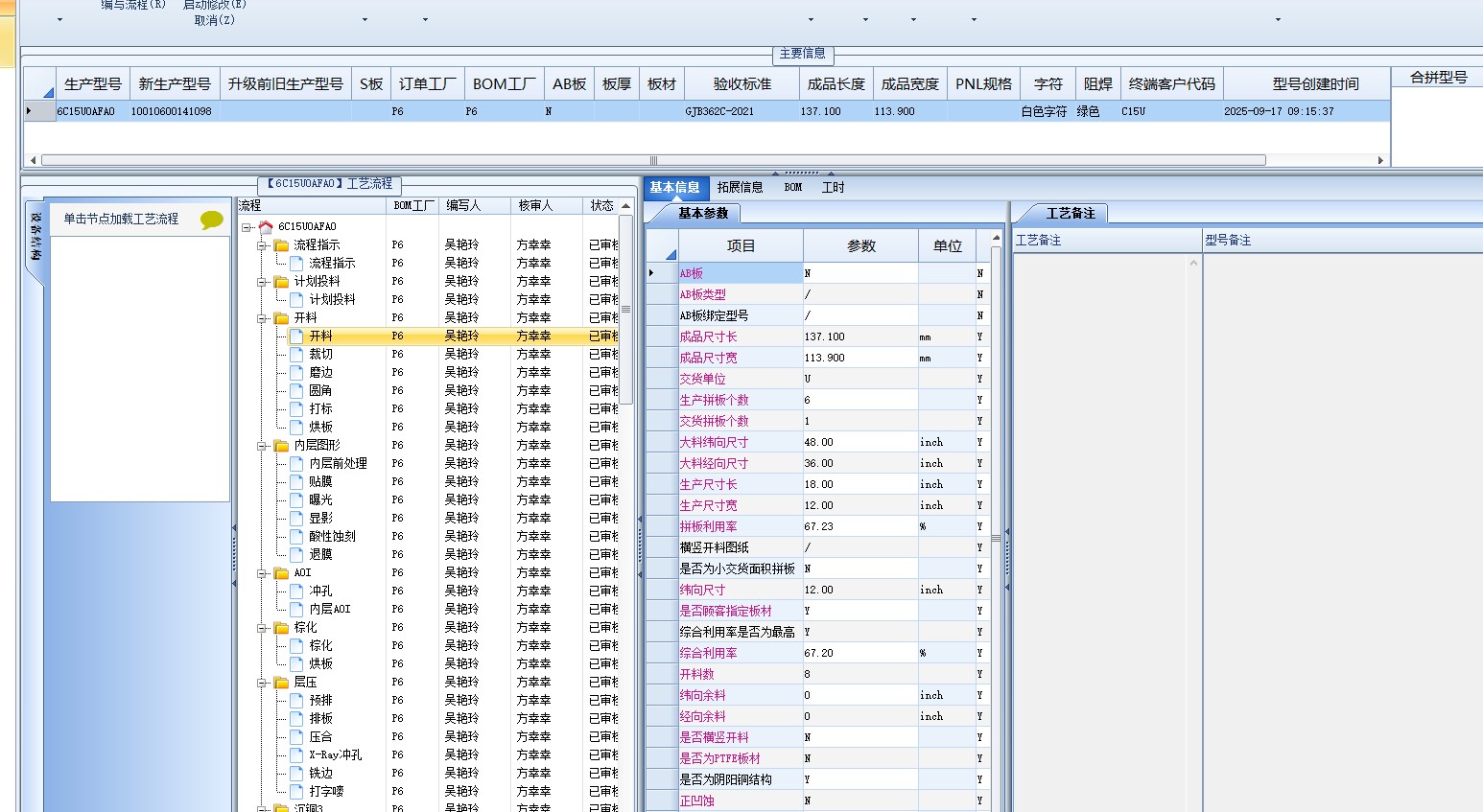1483x812 pixels.
Task: Click the 合拼型号 header
Action: [x=1438, y=78]
